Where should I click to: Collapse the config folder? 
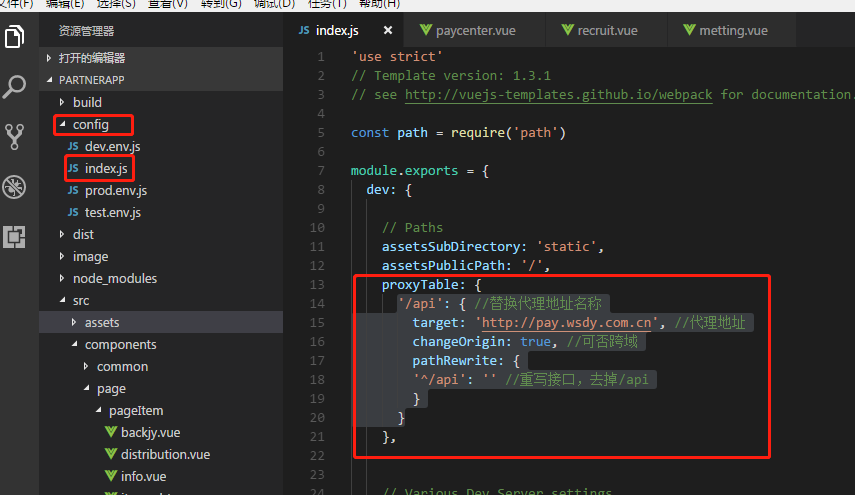162,125
